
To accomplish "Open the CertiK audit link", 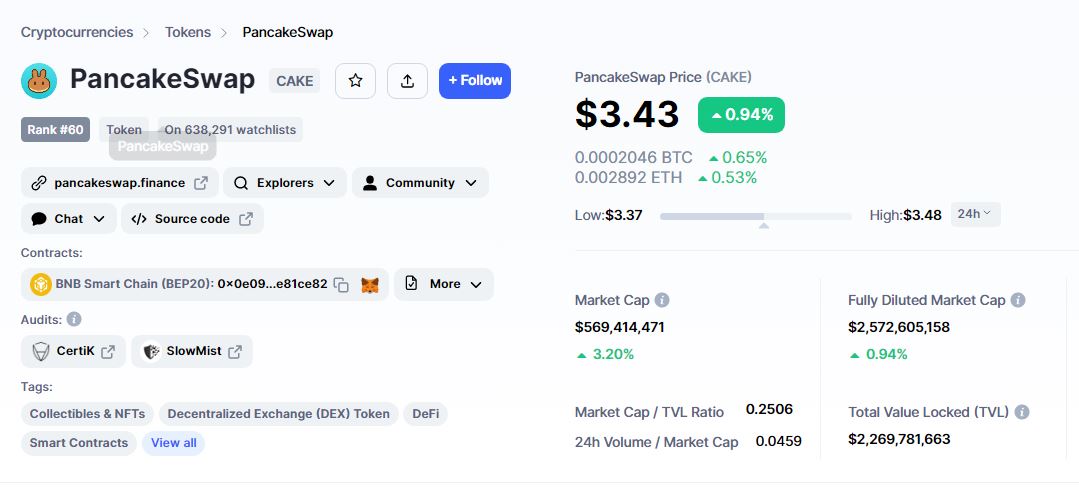I will (x=73, y=351).
